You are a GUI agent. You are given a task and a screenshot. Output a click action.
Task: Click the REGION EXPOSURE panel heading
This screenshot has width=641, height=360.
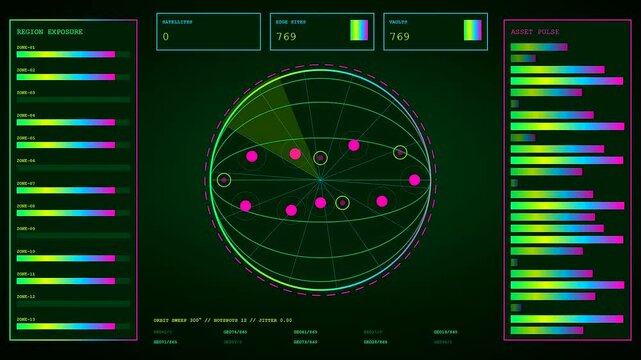(x=49, y=32)
